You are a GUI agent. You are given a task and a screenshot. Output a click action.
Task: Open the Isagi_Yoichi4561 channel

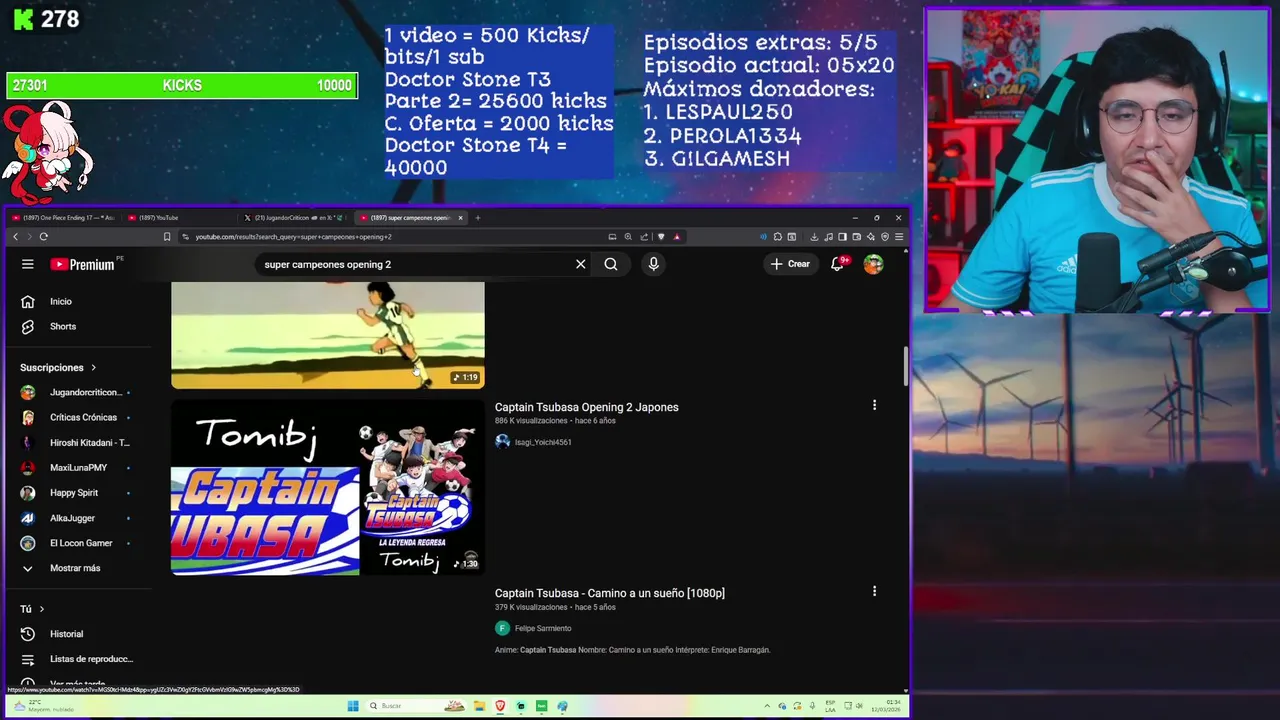click(x=543, y=442)
